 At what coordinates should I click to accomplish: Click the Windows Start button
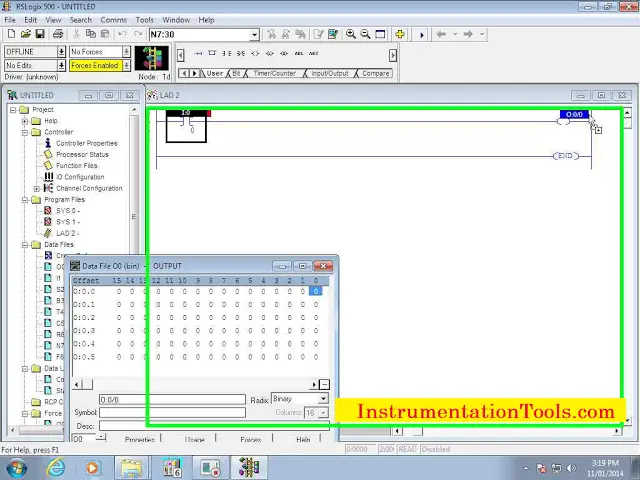click(x=17, y=468)
